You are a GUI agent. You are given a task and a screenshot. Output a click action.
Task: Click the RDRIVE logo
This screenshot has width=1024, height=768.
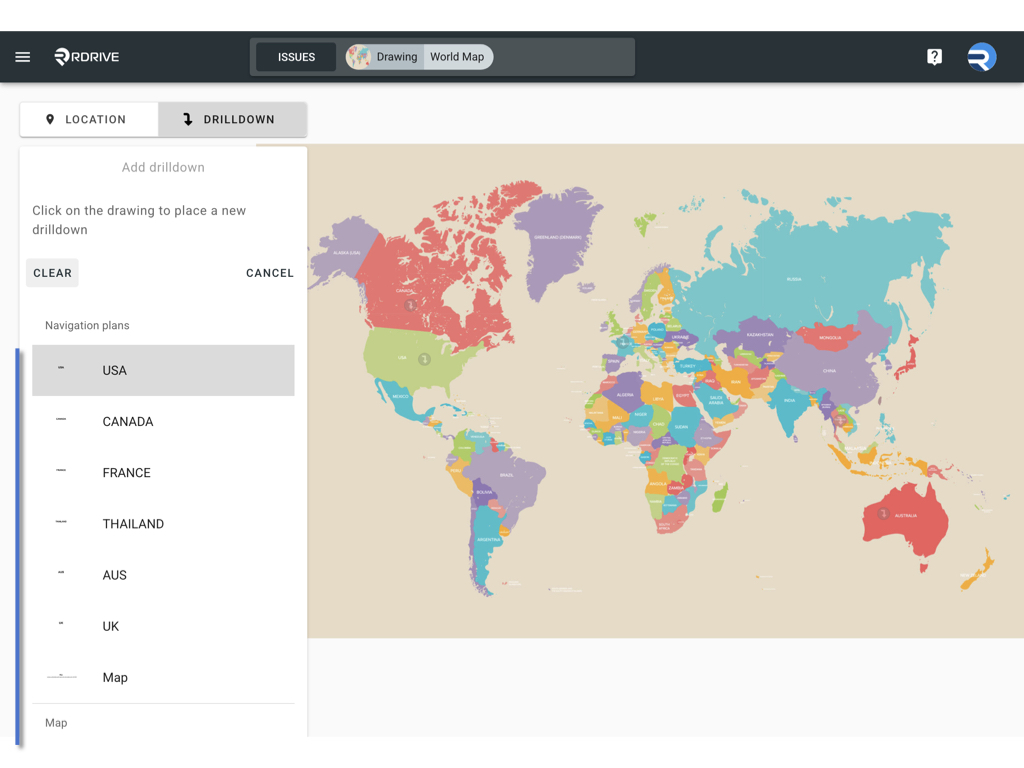click(87, 57)
